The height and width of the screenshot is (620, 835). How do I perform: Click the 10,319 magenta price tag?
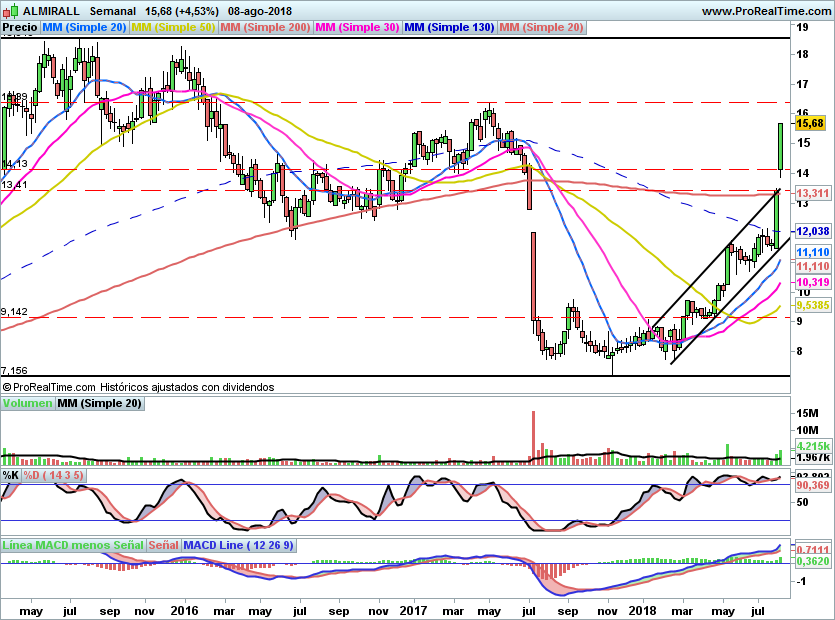[813, 282]
